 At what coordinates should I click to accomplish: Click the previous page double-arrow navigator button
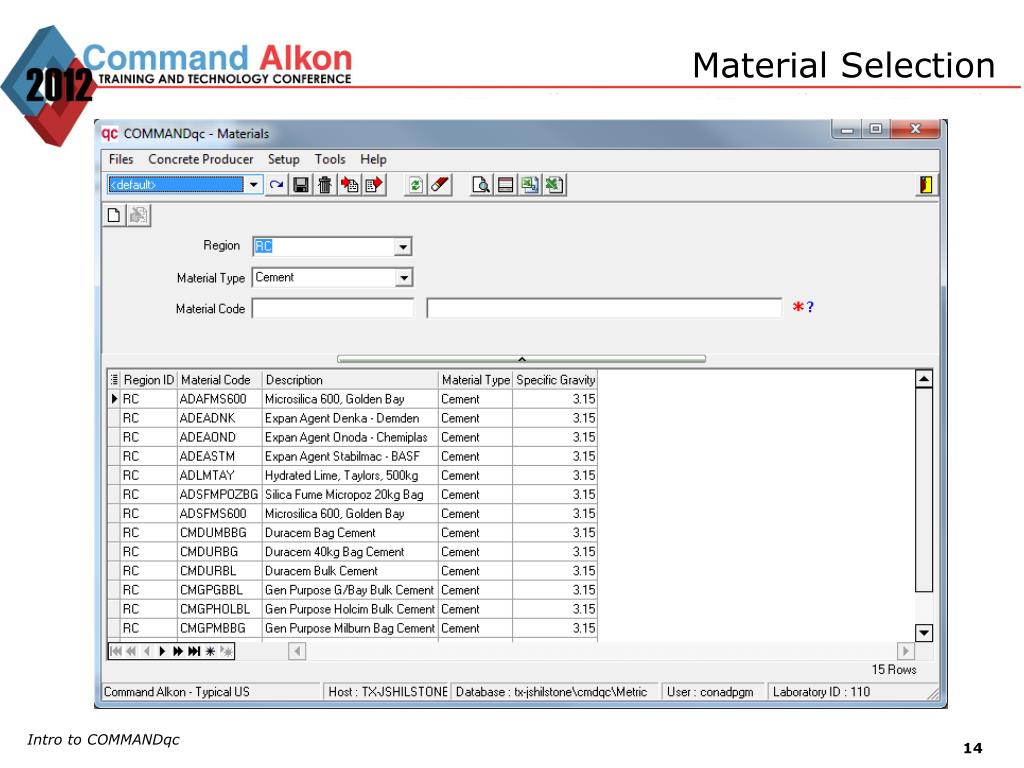point(131,651)
